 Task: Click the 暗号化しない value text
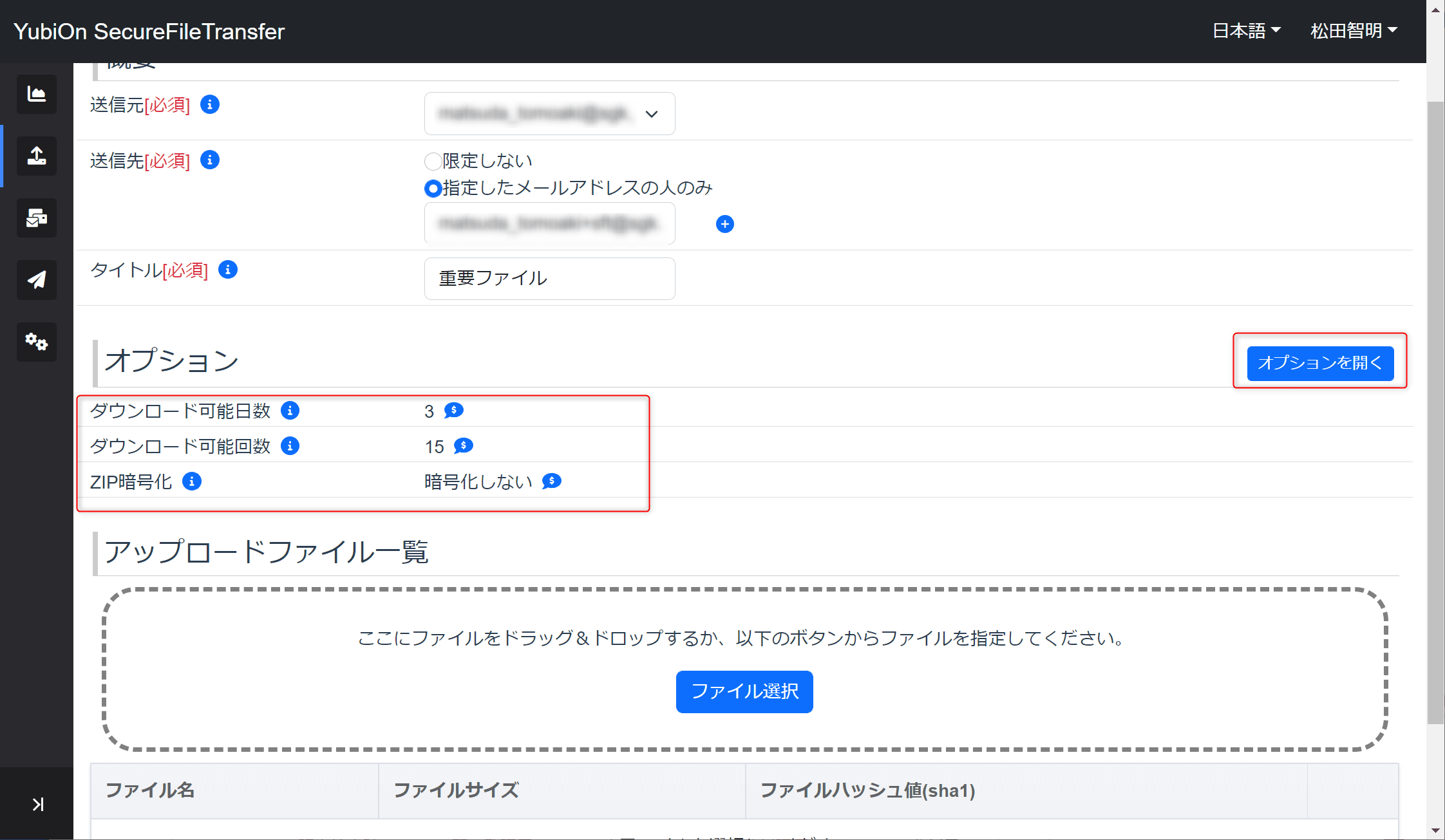click(x=478, y=481)
